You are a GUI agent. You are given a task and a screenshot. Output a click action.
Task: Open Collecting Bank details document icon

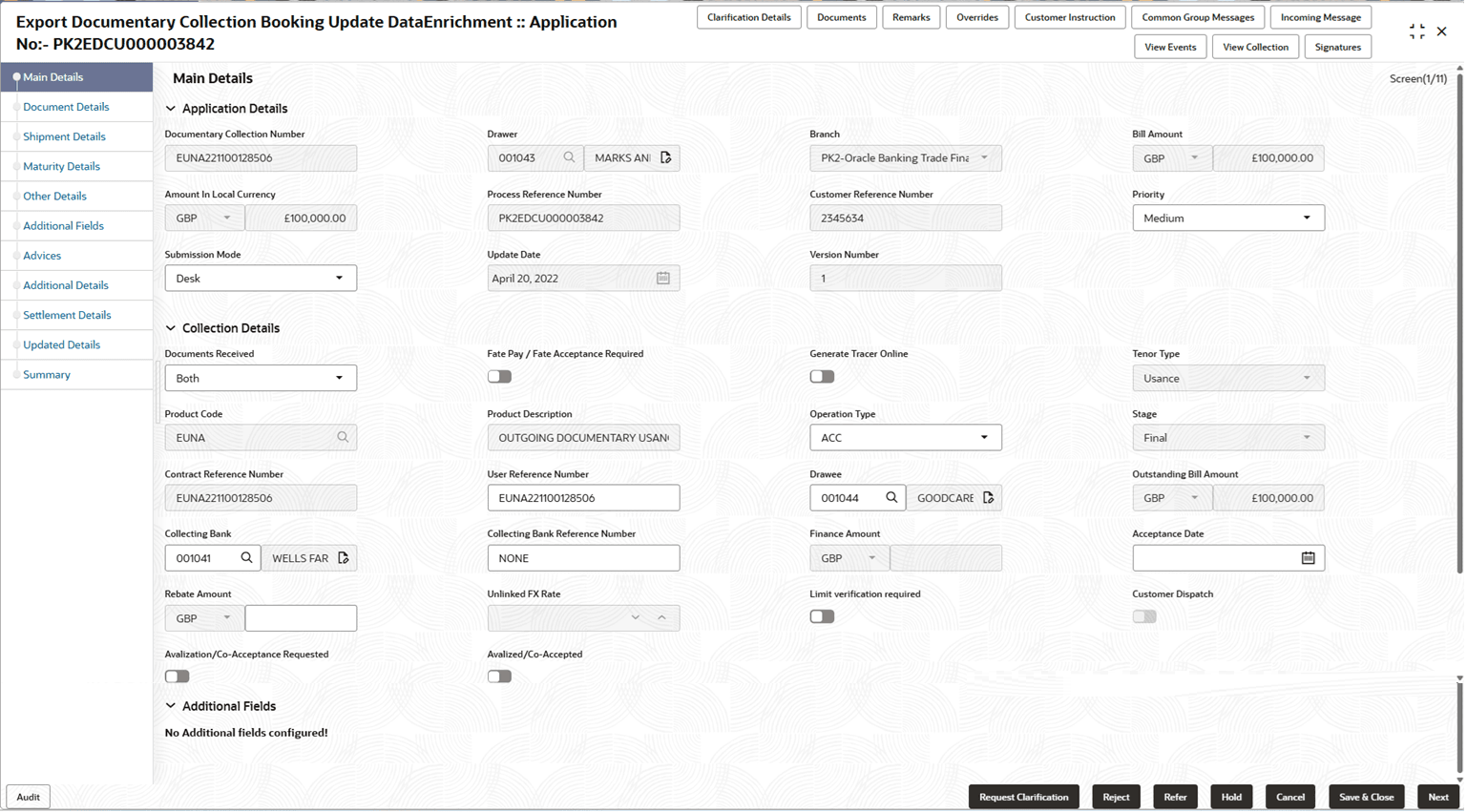(x=343, y=557)
